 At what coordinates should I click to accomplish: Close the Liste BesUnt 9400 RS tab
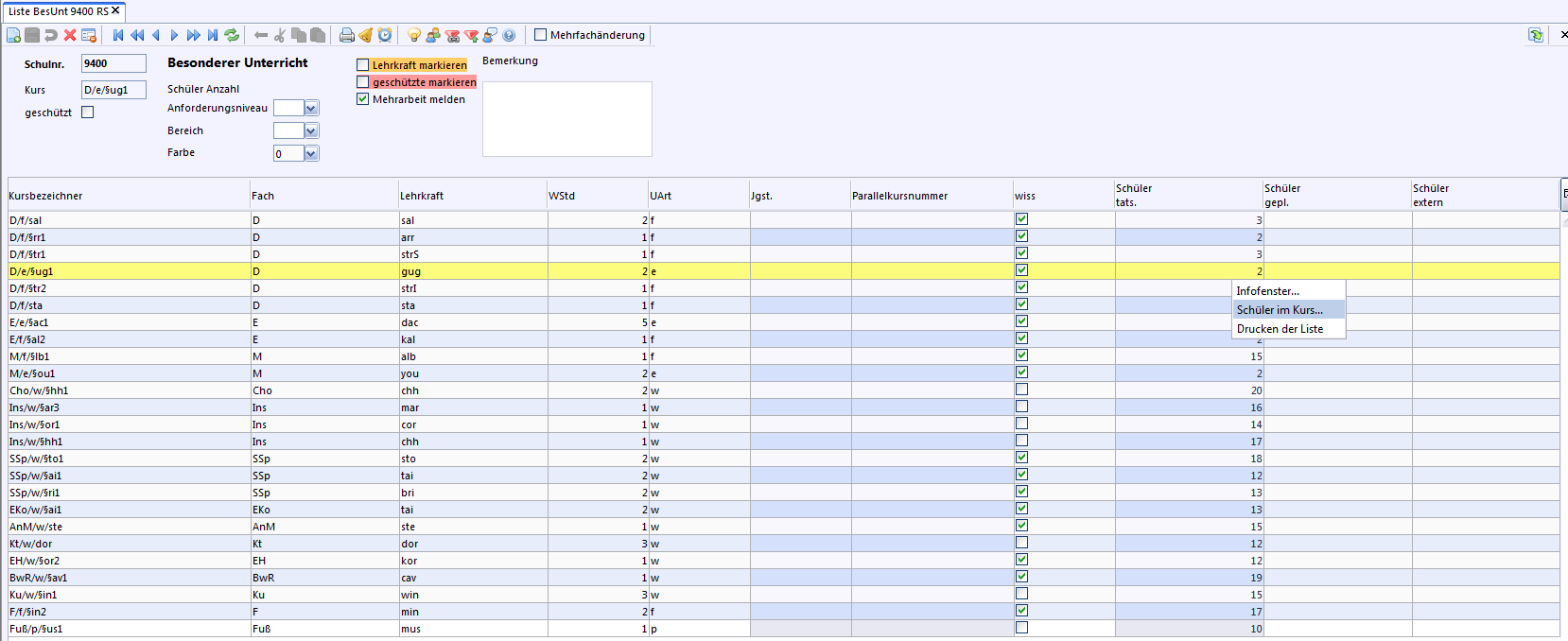(x=115, y=11)
